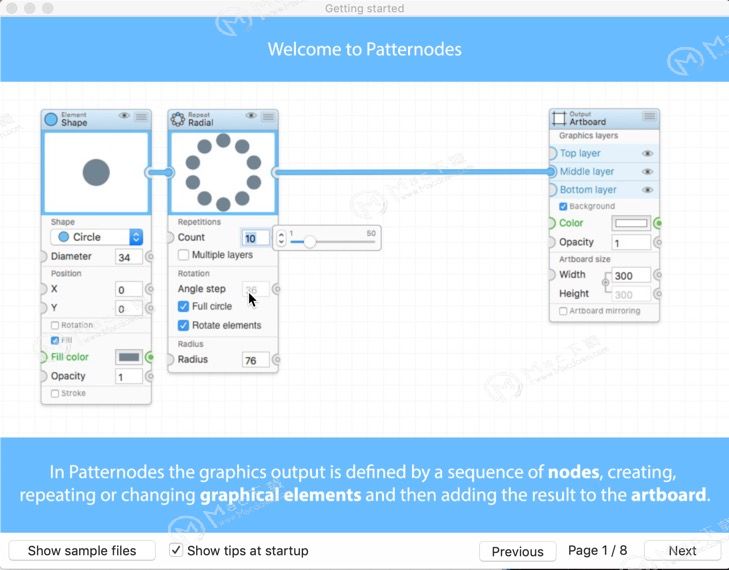This screenshot has width=729, height=570.
Task: Select the Middle layer row label
Action: [587, 172]
